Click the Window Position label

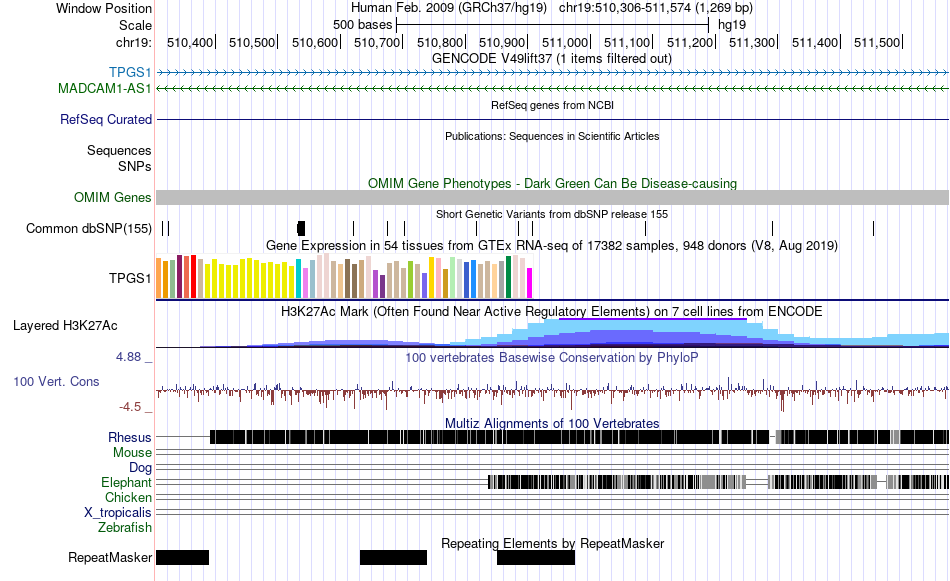click(x=104, y=8)
